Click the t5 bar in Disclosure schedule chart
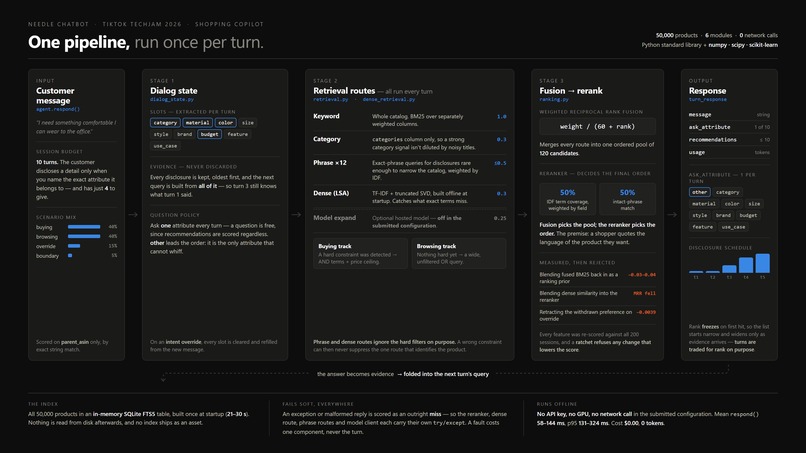Viewport: 806px width, 453px height. [x=762, y=263]
